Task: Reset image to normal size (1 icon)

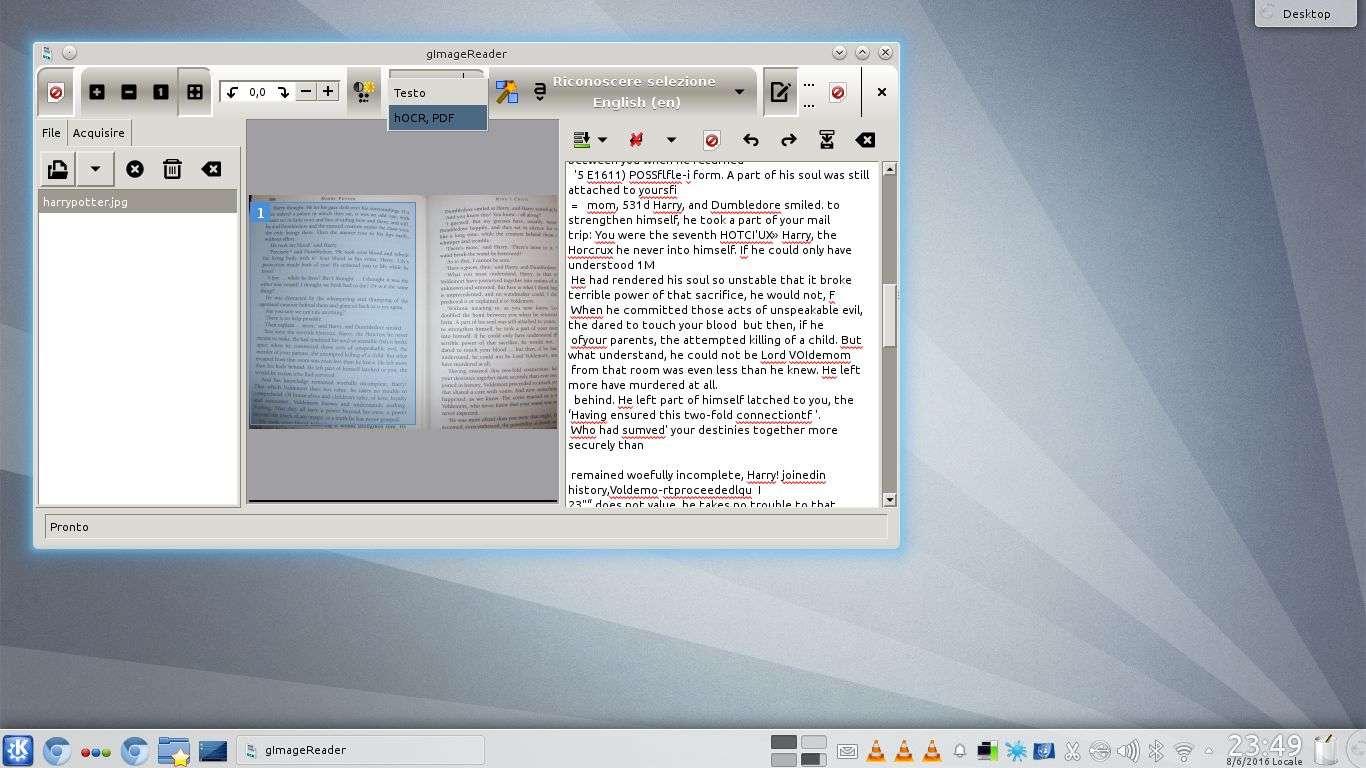Action: click(x=161, y=92)
